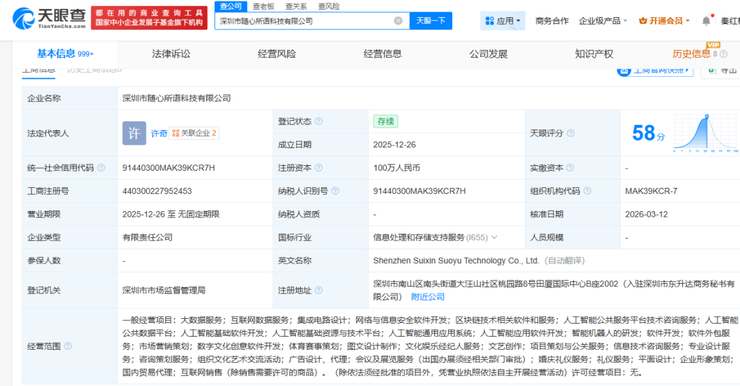Open legal representative avatar 许

[x=134, y=133]
